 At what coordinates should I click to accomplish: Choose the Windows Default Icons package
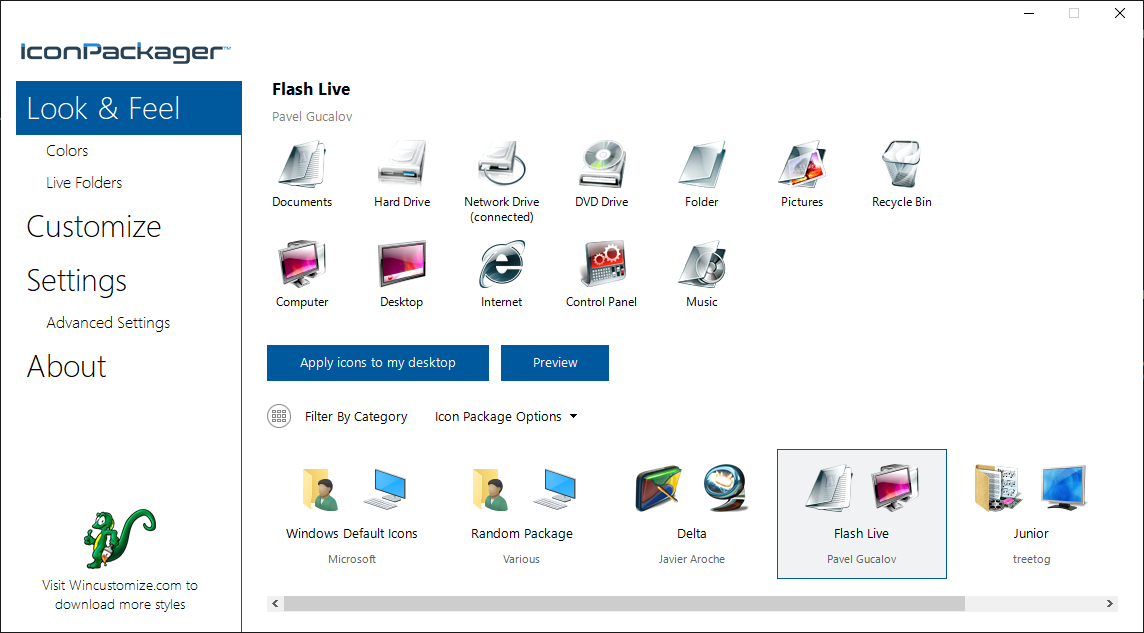[x=352, y=513]
